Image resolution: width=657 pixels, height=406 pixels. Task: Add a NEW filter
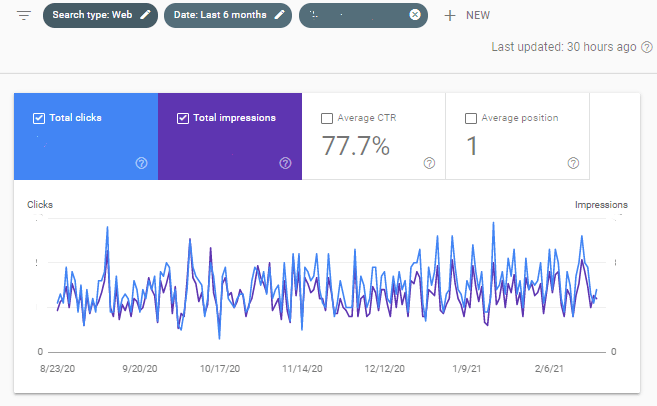[467, 16]
